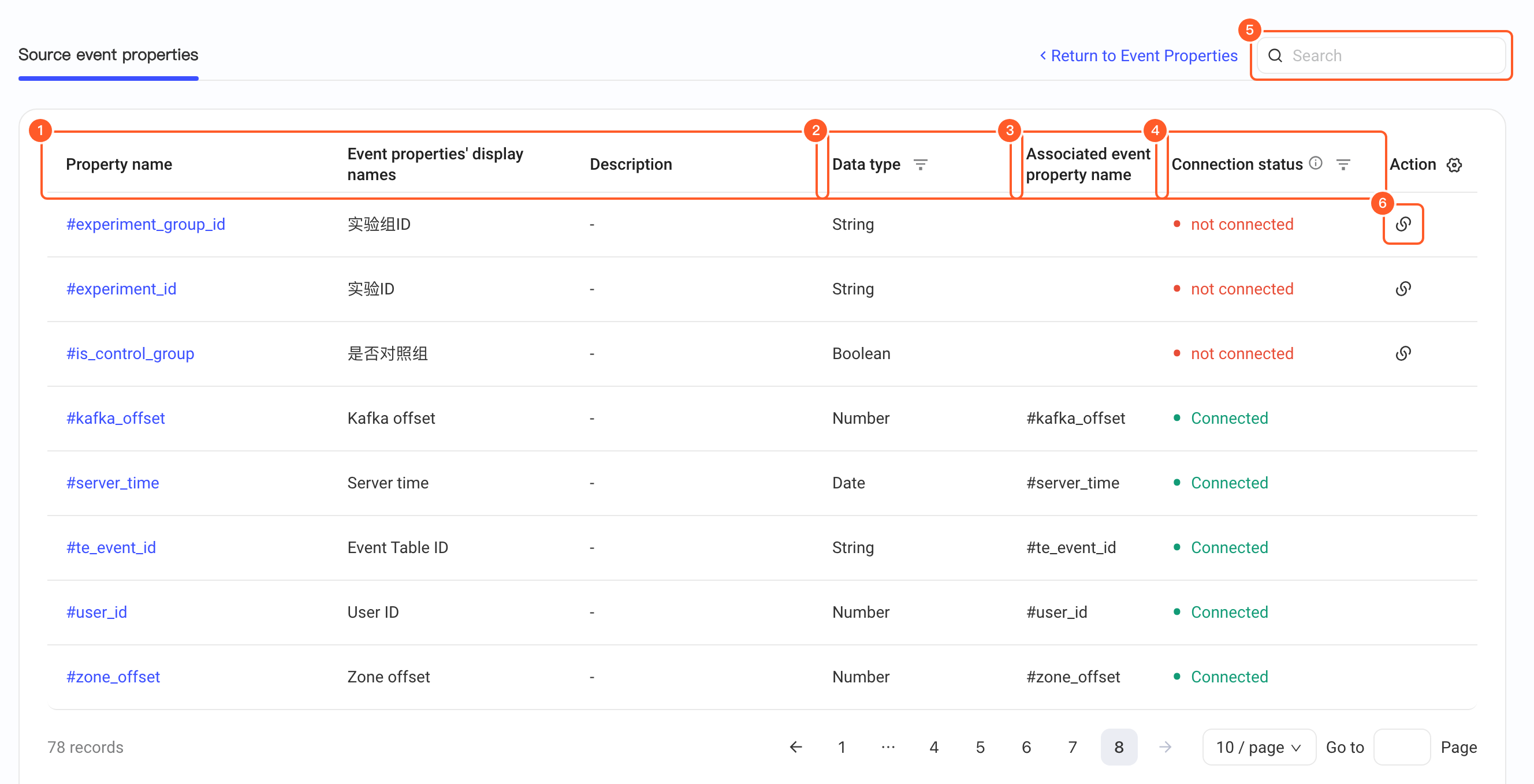Open the Connection status filter icon
Viewport: 1534px width, 784px height.
coord(1343,165)
